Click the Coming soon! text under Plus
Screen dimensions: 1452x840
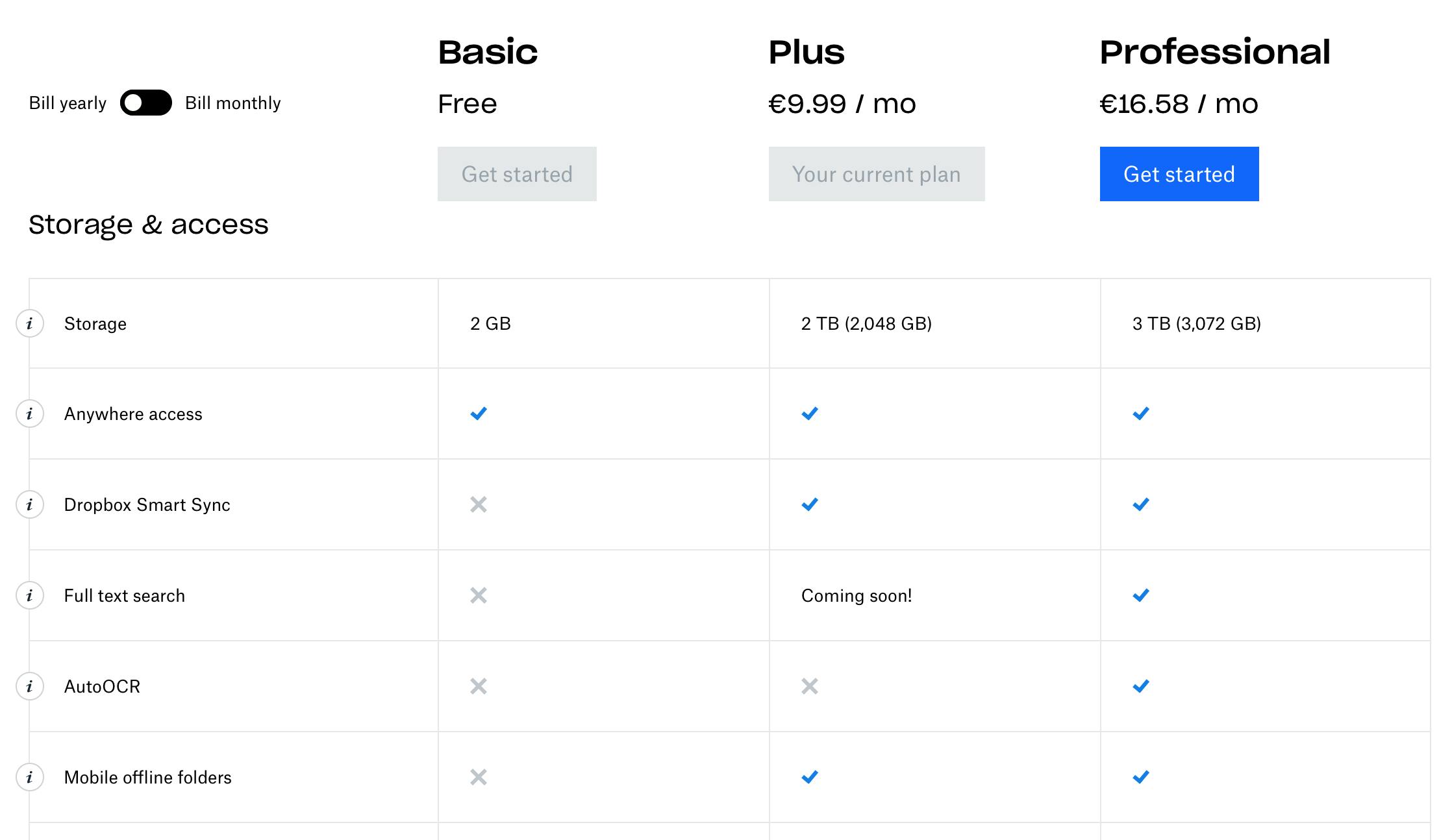coord(856,596)
